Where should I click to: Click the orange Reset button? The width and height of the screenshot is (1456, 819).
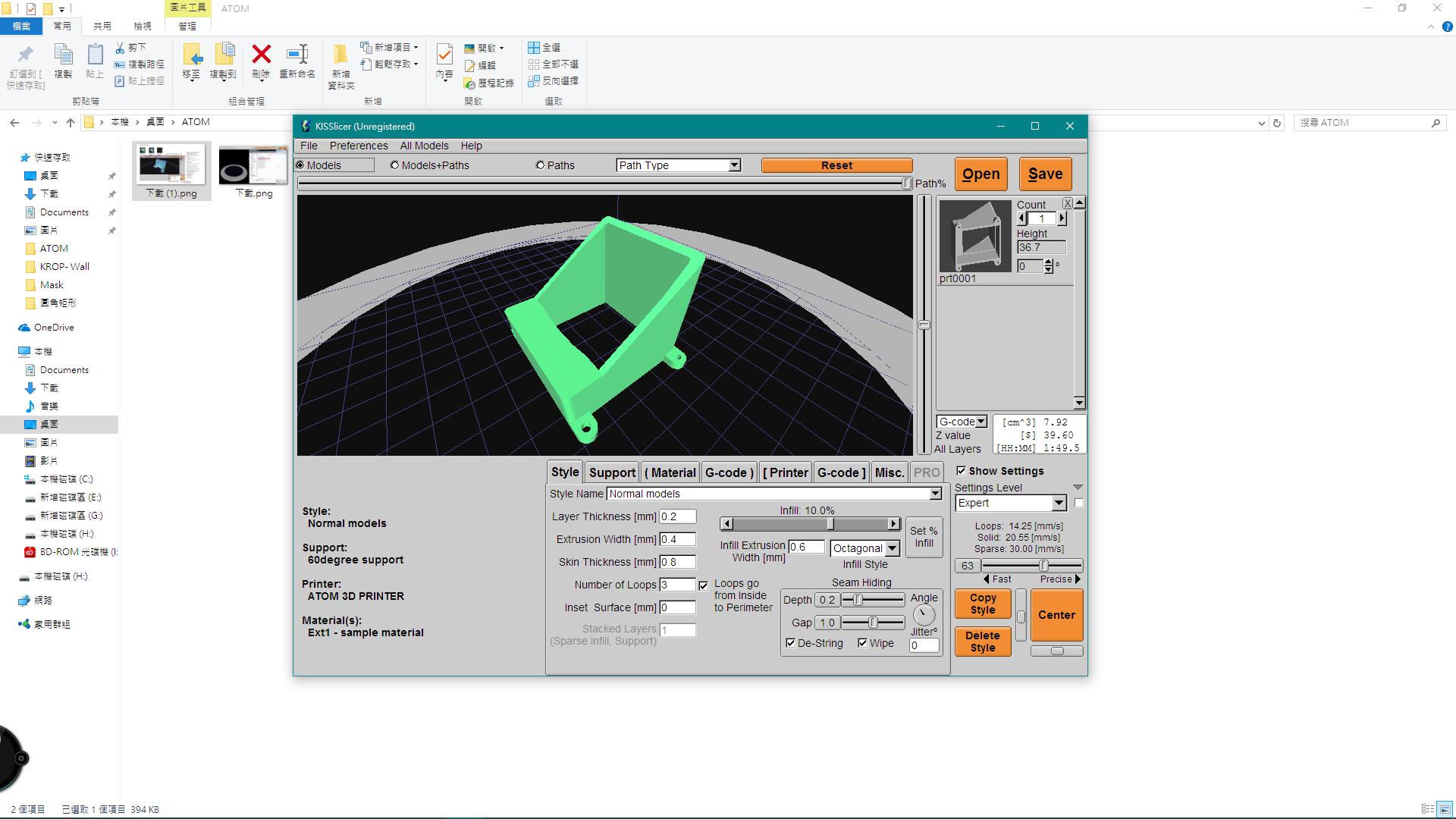836,165
